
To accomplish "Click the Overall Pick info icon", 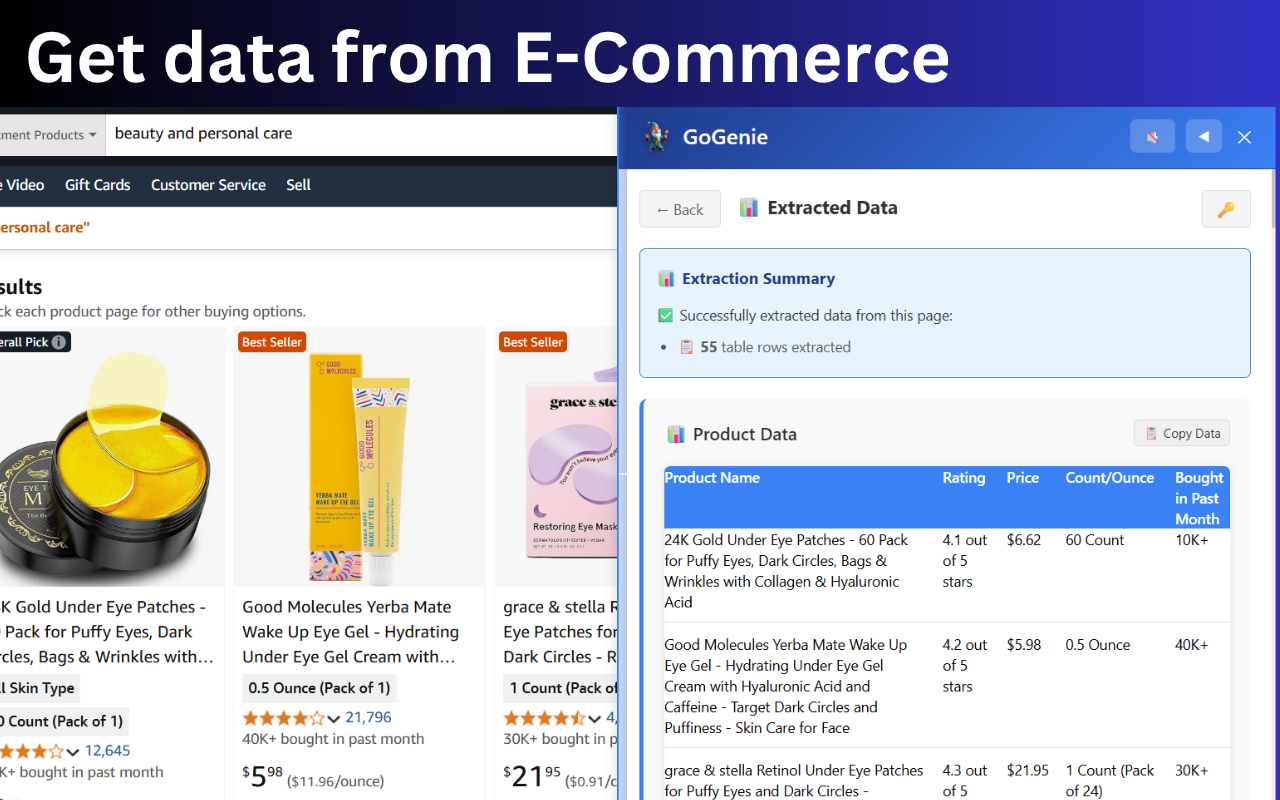I will (x=59, y=342).
